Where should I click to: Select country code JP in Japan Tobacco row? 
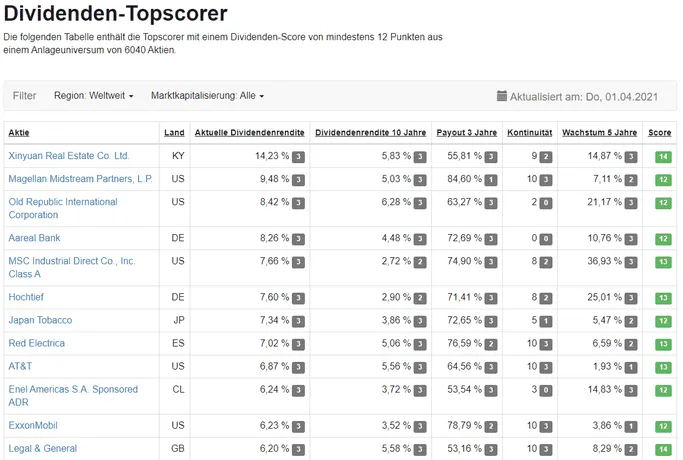(179, 320)
